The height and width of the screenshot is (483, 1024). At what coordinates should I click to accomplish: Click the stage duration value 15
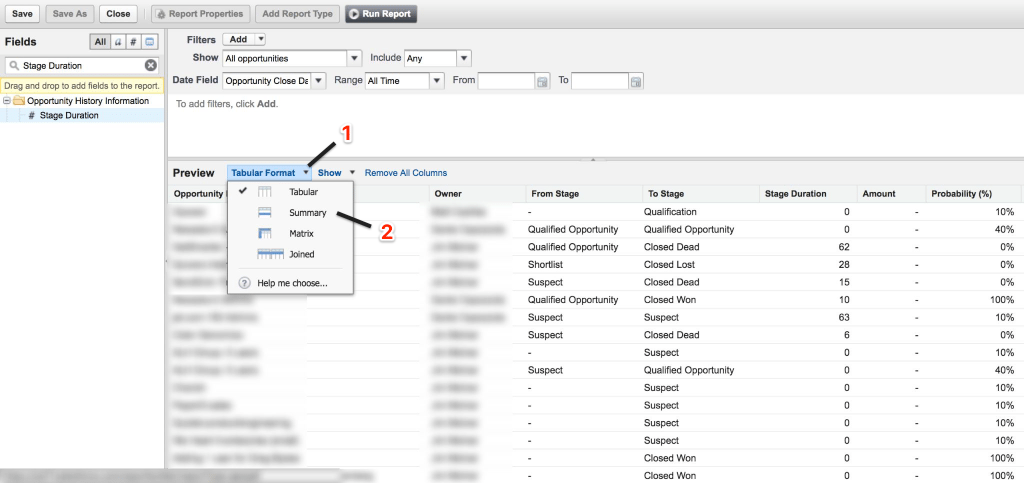click(x=844, y=282)
